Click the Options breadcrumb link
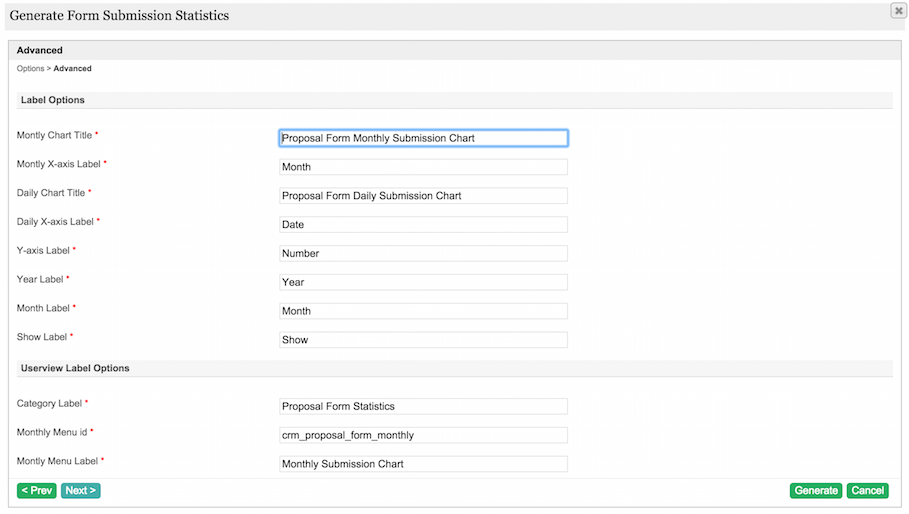909x514 pixels. click(x=30, y=69)
